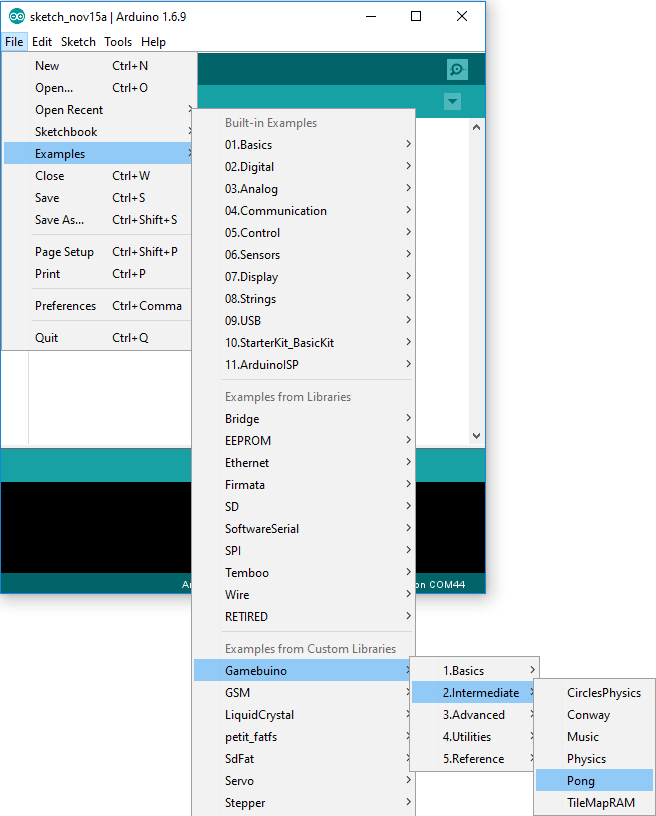Open the petit_fatfs library examples
Screen dimensions: 656x816
(304, 736)
